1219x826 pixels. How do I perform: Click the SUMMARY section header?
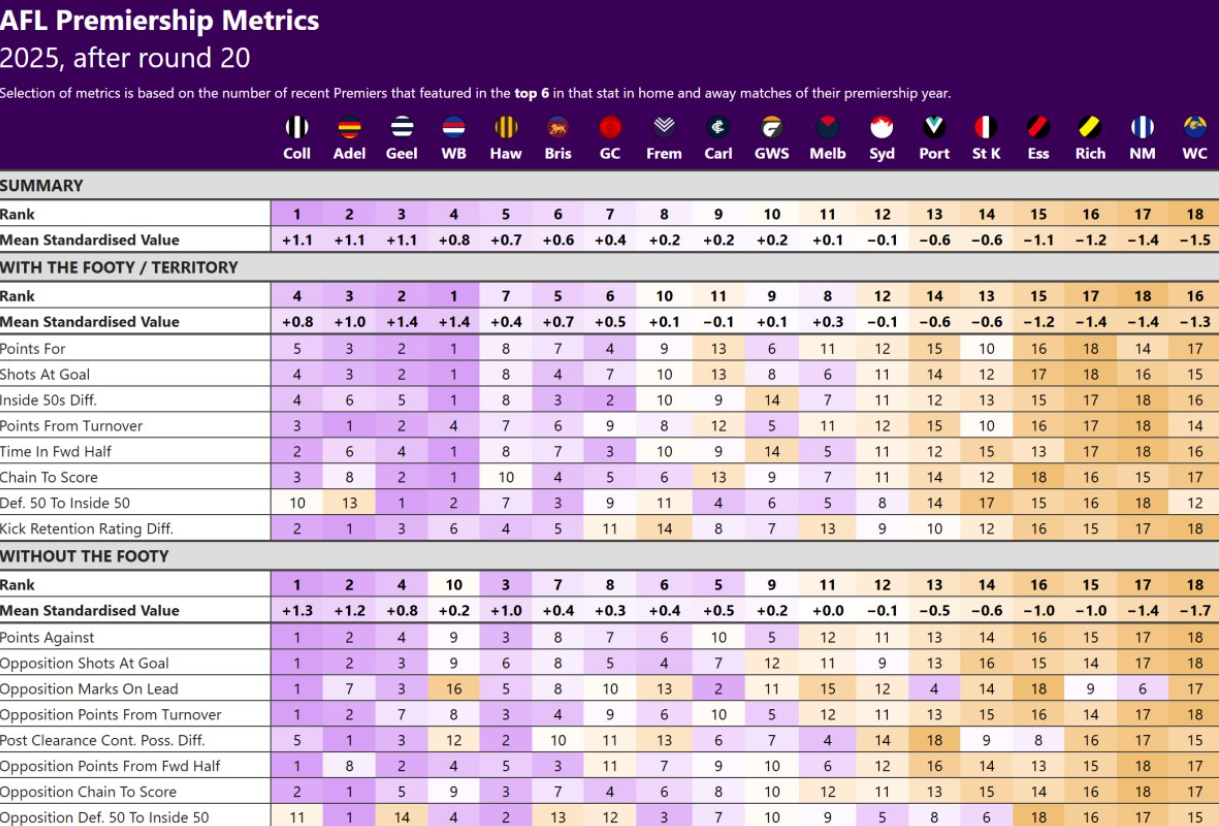pyautogui.click(x=42, y=185)
